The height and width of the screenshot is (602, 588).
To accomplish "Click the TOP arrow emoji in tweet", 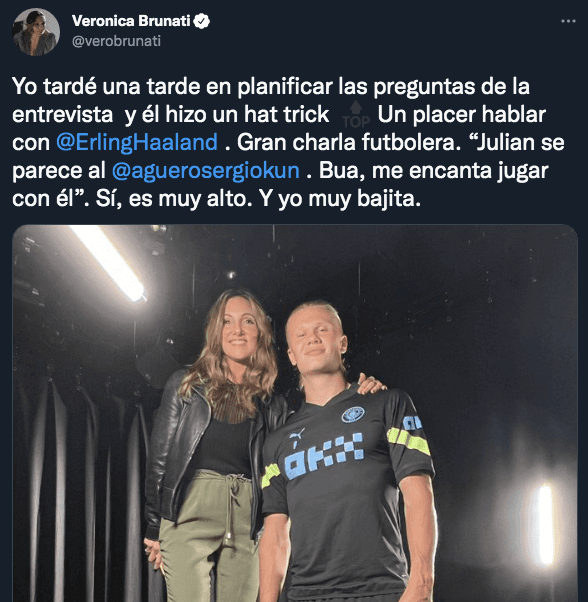I will [356, 114].
